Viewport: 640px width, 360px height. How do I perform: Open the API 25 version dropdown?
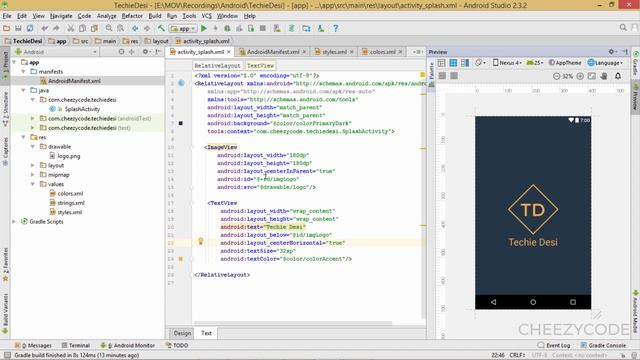535,63
